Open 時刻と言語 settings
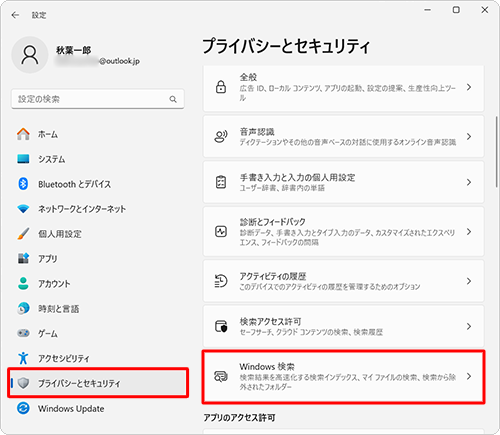Viewport: 500px width, 435px height. coord(97,308)
